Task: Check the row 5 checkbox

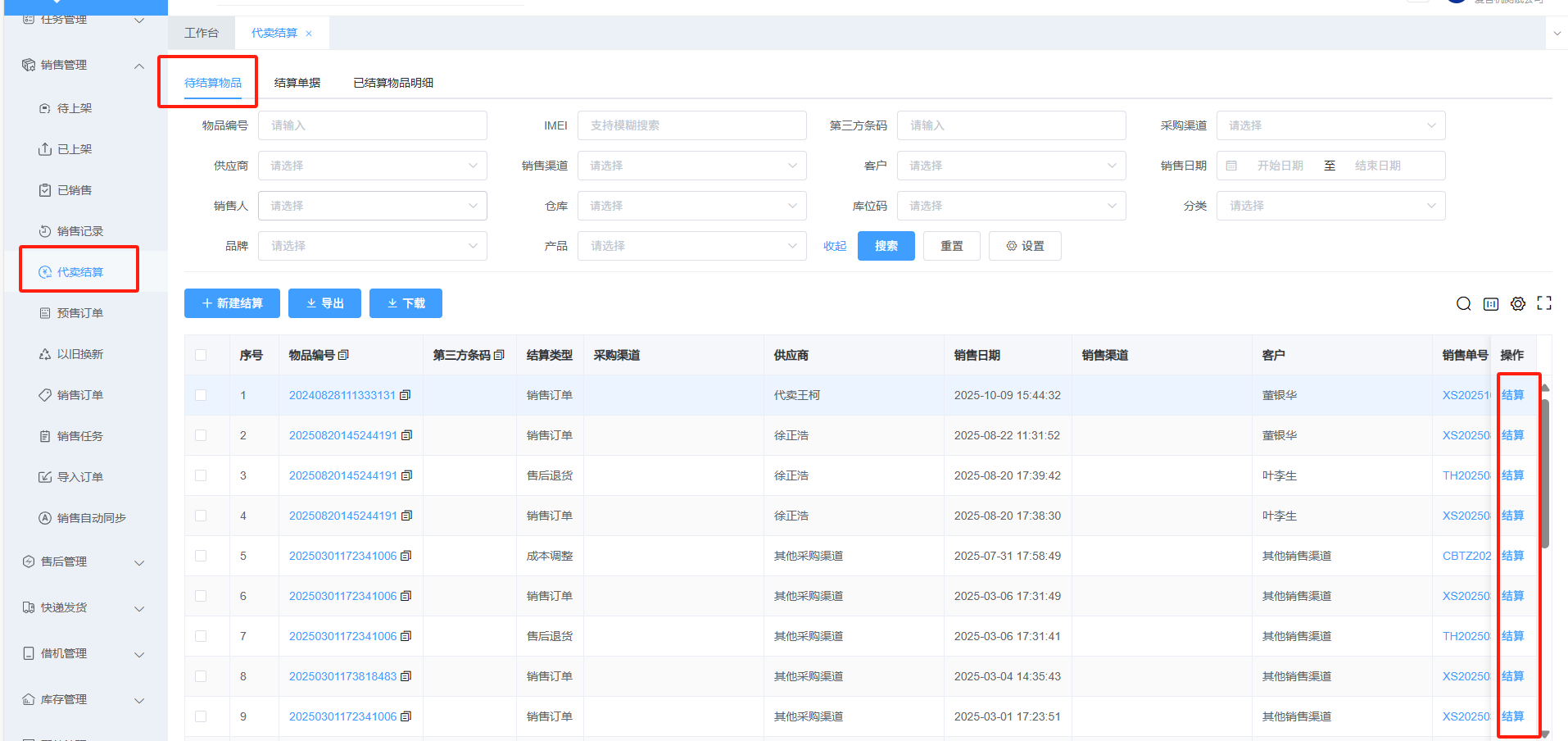Action: click(x=201, y=556)
